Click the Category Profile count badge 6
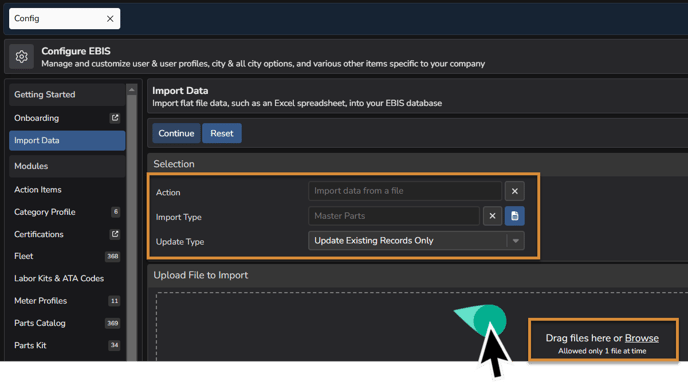This screenshot has height=386, width=688. [116, 212]
